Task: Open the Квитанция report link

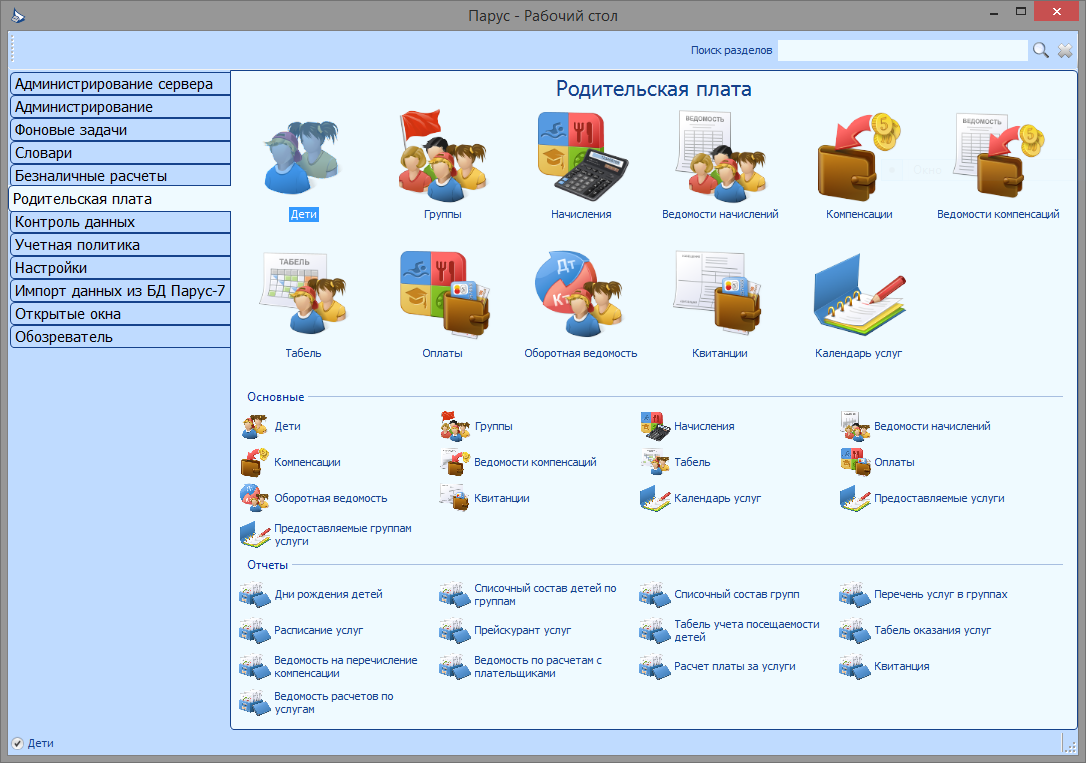Action: 901,666
